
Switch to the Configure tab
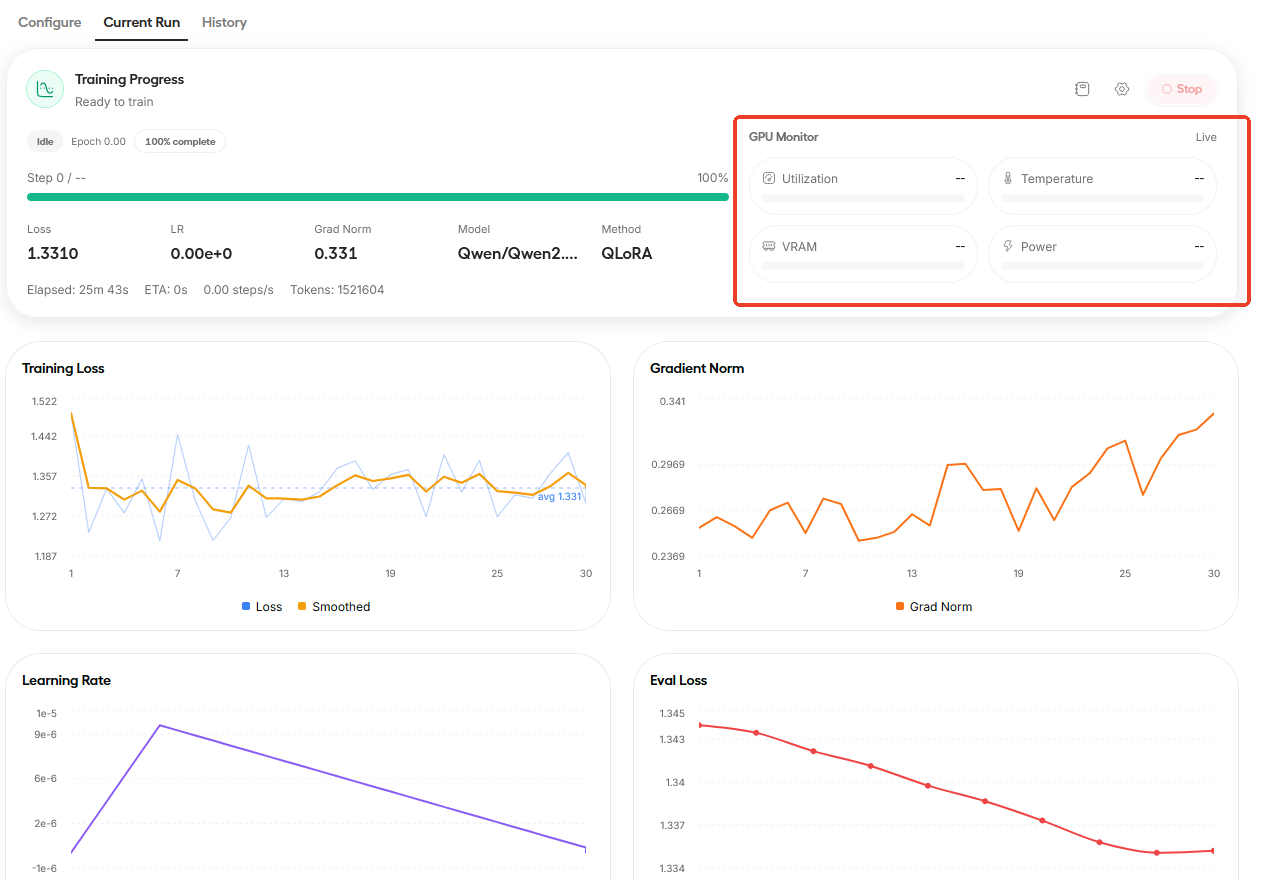(x=50, y=22)
